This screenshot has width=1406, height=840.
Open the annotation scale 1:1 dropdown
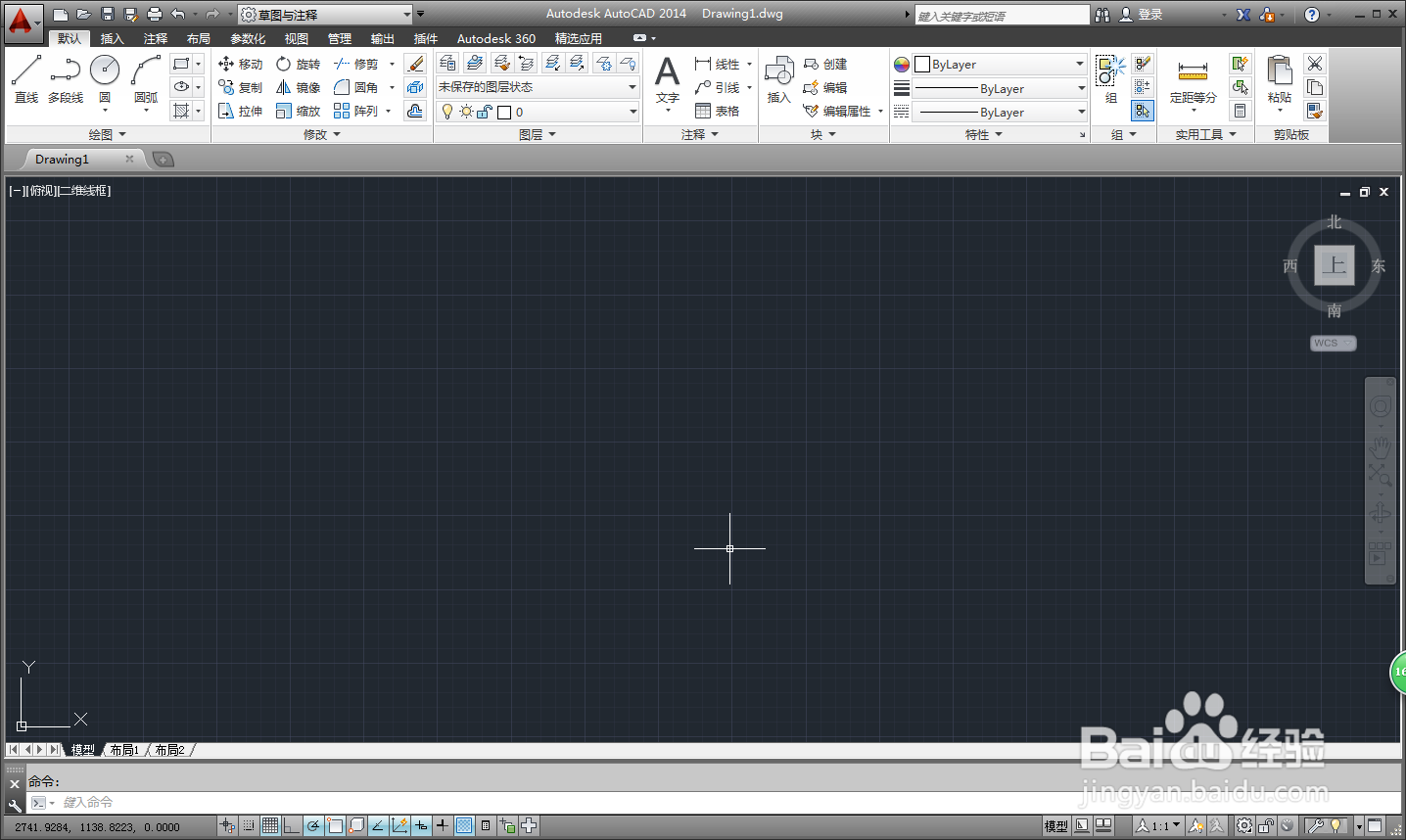(x=1159, y=826)
